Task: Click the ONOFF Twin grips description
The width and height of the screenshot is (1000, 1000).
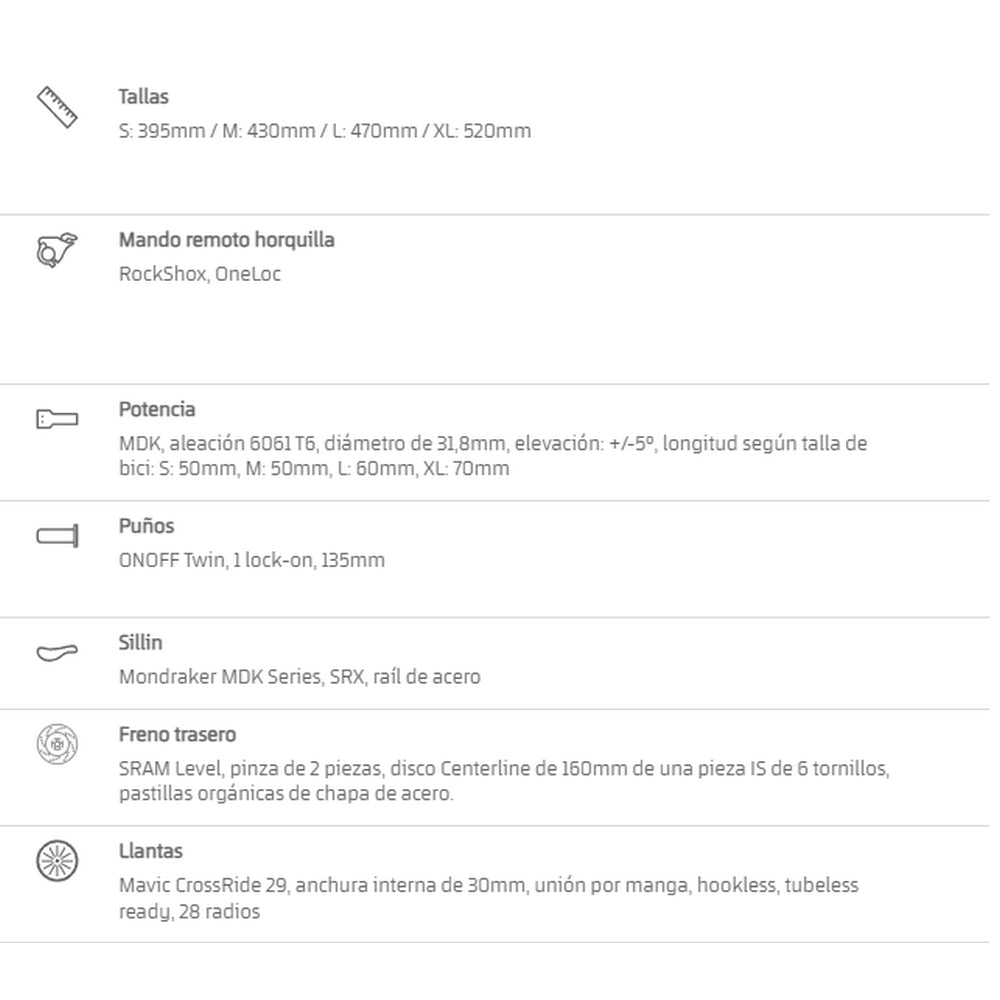Action: (x=252, y=561)
